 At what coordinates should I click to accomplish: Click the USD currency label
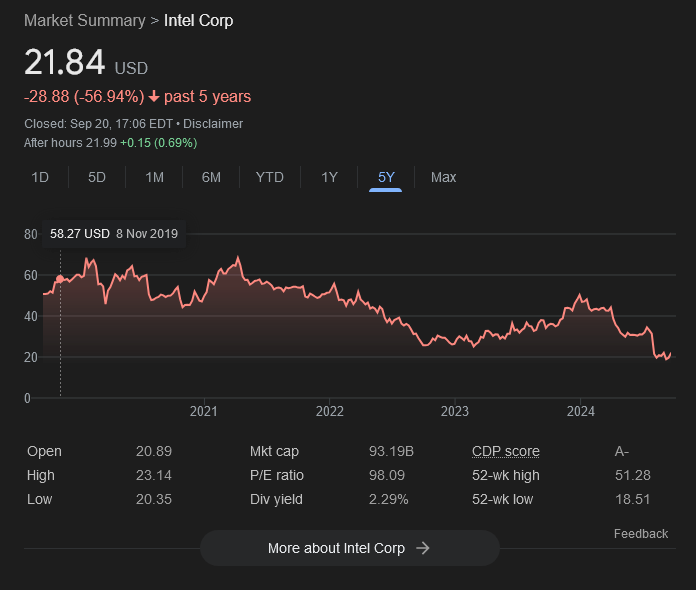(131, 68)
